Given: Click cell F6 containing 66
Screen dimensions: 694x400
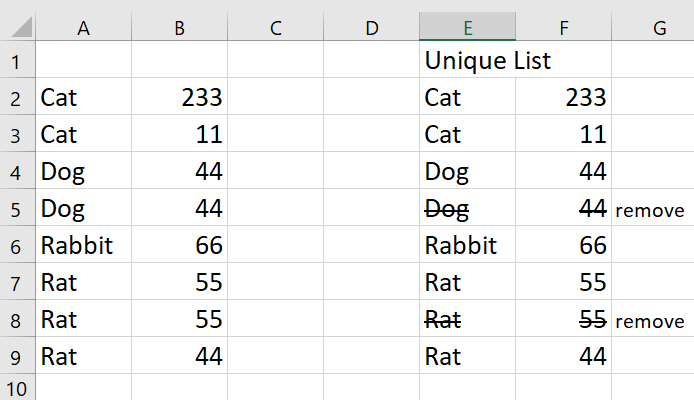Looking at the screenshot, I should pyautogui.click(x=564, y=244).
